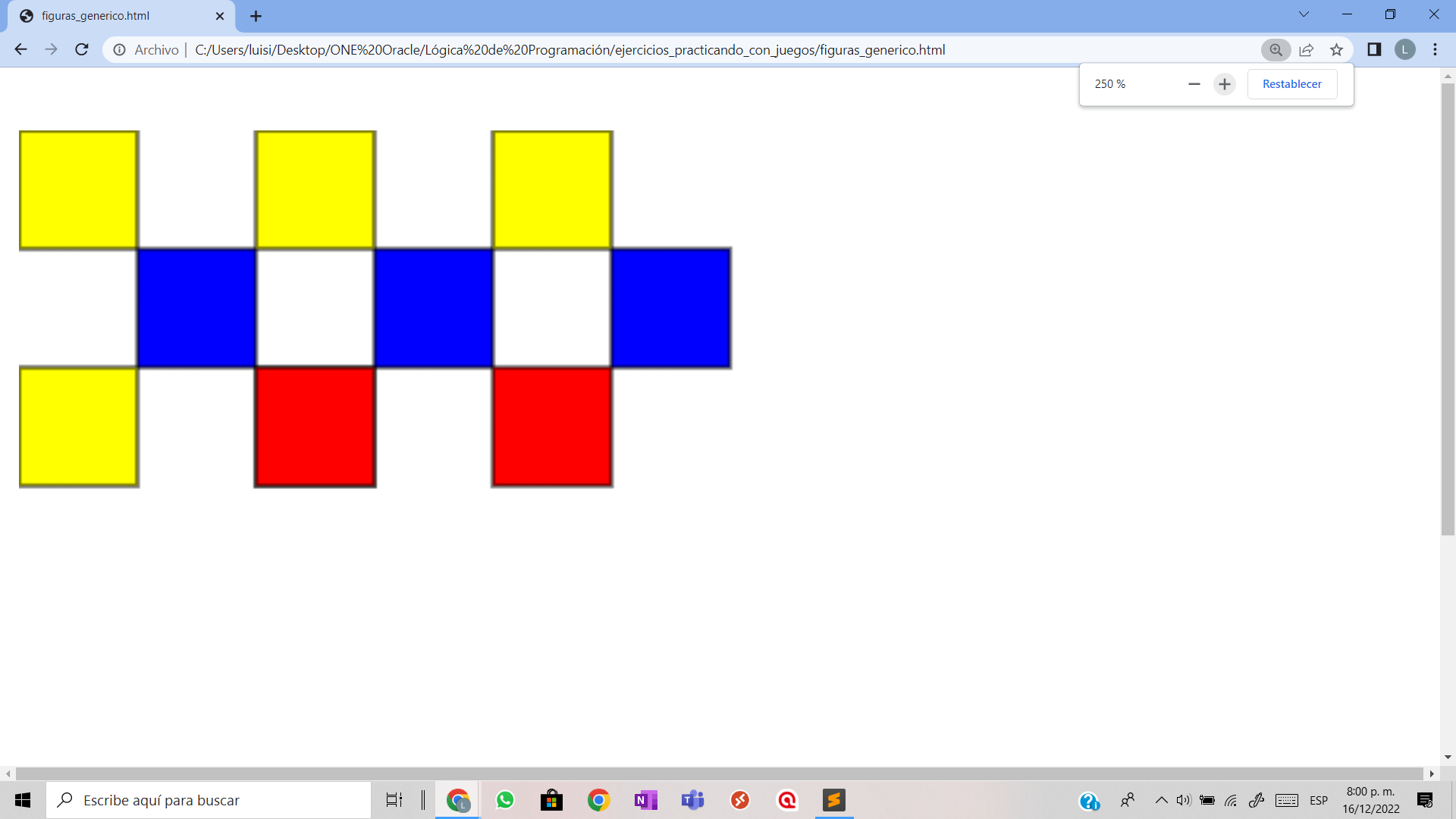The height and width of the screenshot is (819, 1456).
Task: Open the Wi-Fi network tray icon
Action: [x=1232, y=800]
